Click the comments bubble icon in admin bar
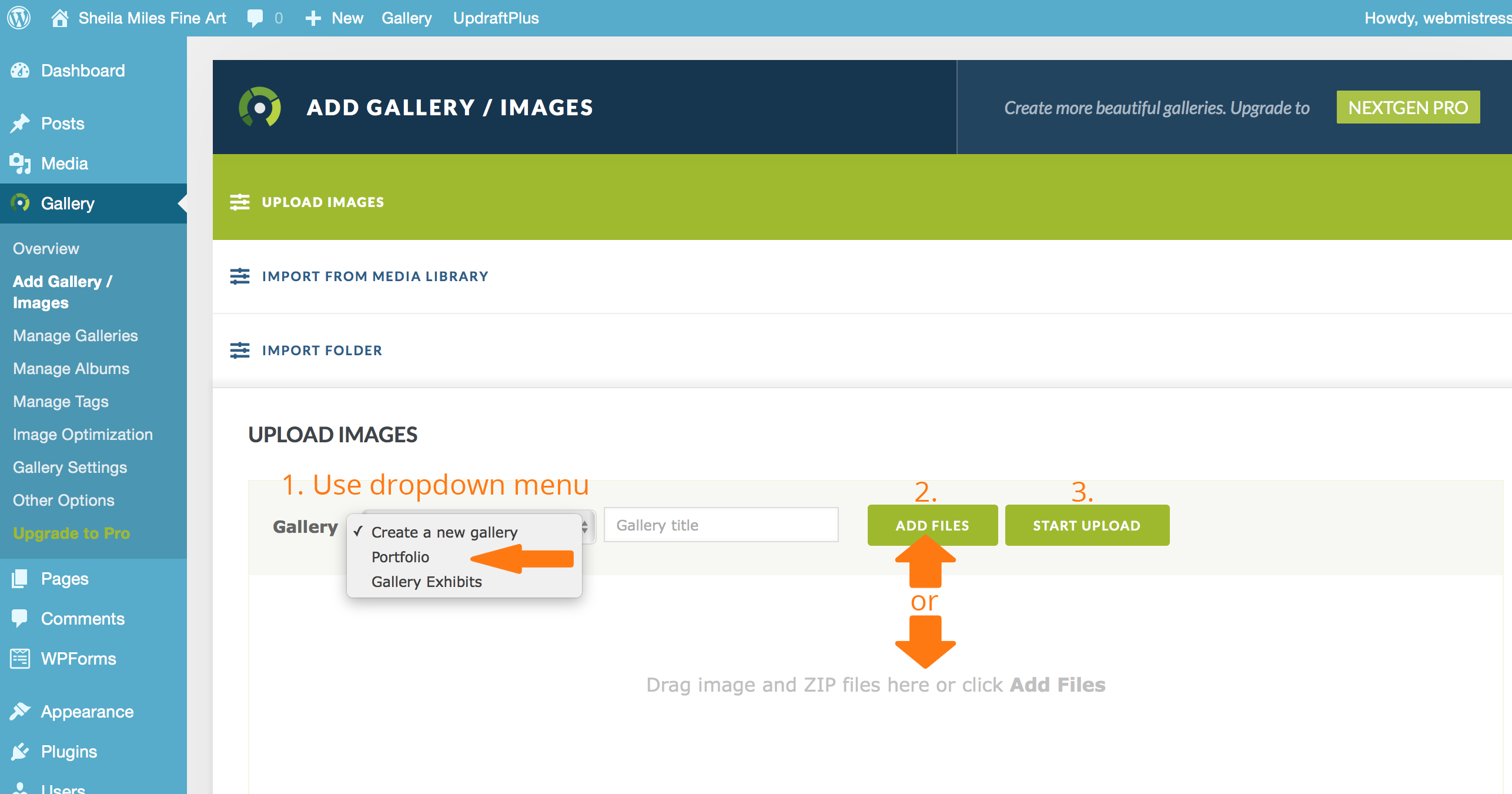The height and width of the screenshot is (794, 1512). [x=255, y=18]
